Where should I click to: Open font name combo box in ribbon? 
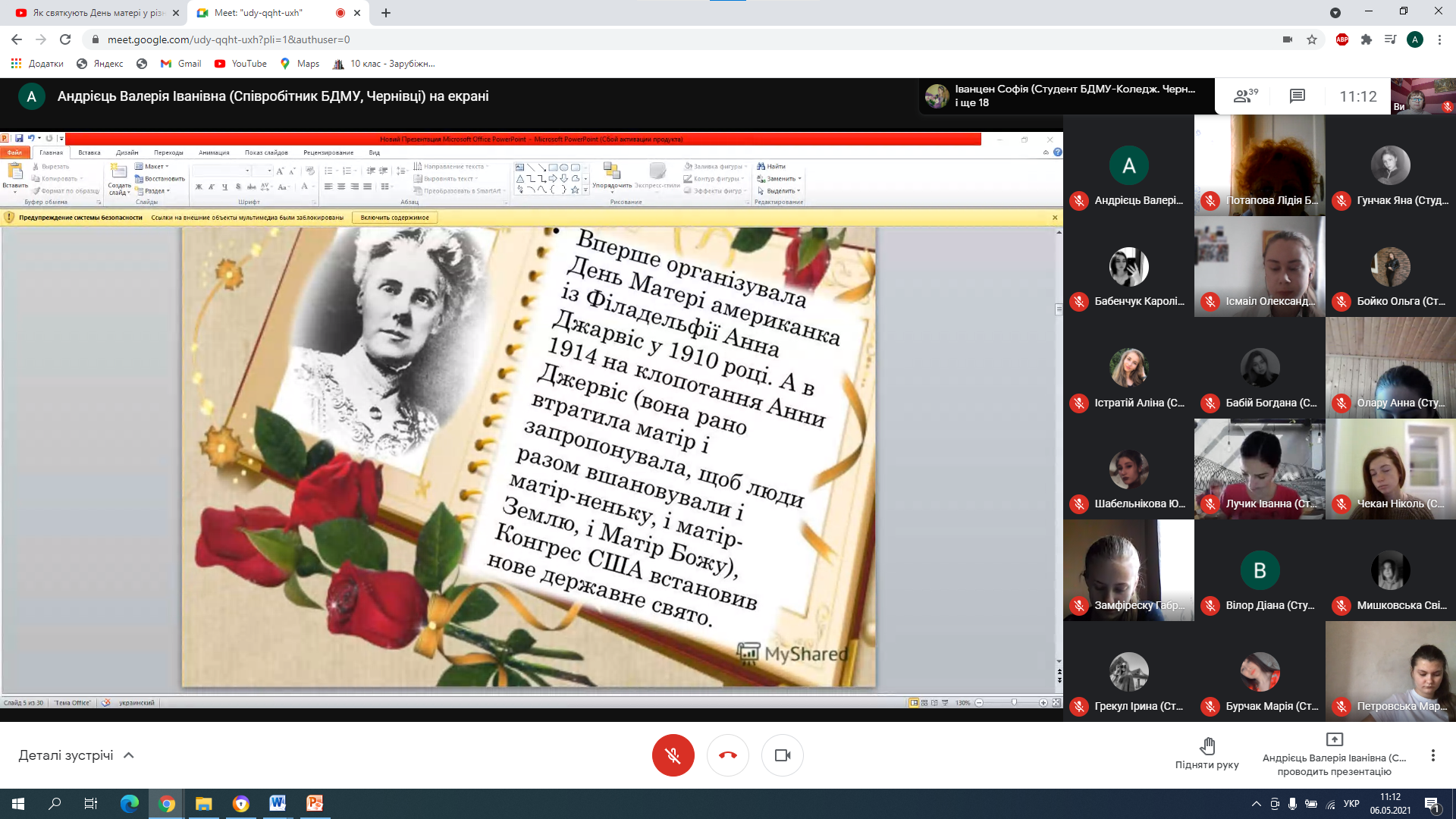(221, 171)
